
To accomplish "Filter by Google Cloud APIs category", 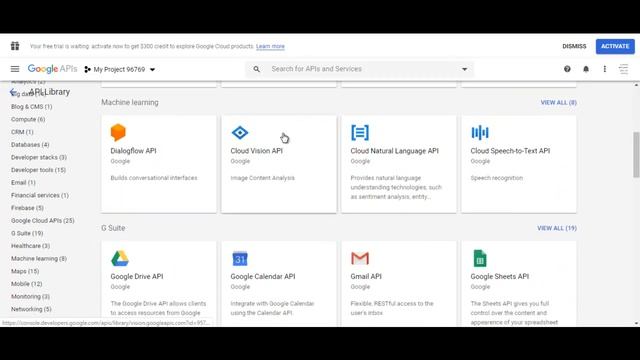I will pyautogui.click(x=42, y=220).
